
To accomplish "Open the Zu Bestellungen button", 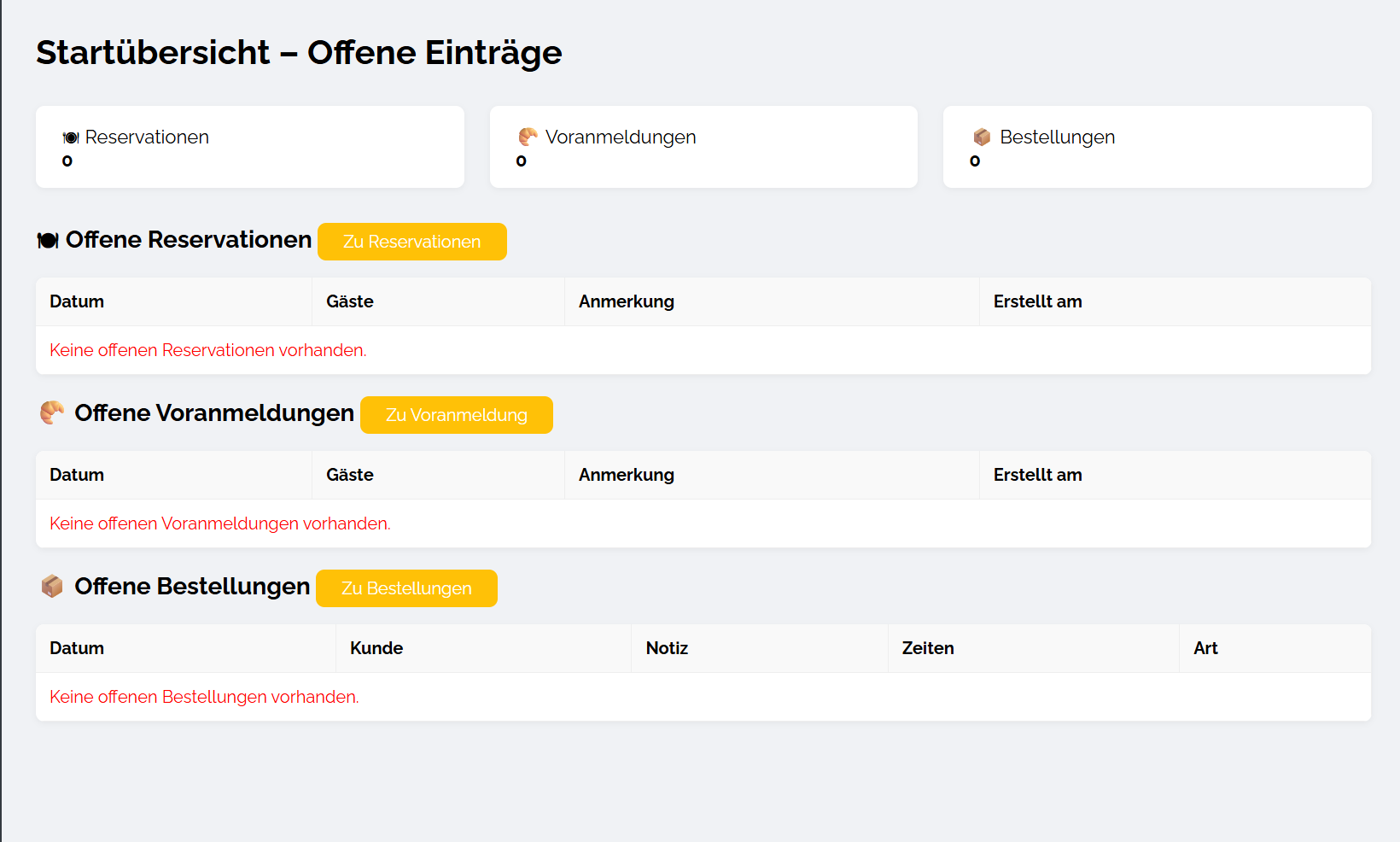I will click(x=406, y=588).
